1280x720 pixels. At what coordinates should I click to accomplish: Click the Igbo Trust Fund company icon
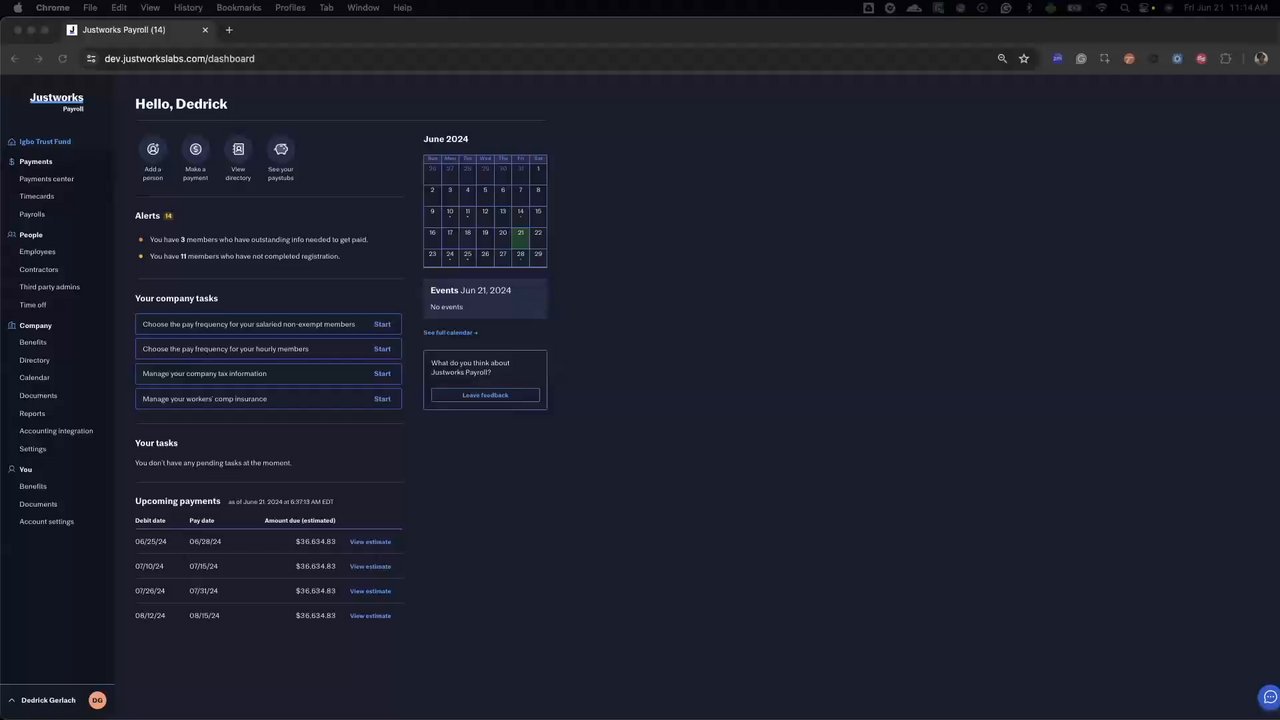pyautogui.click(x=12, y=142)
